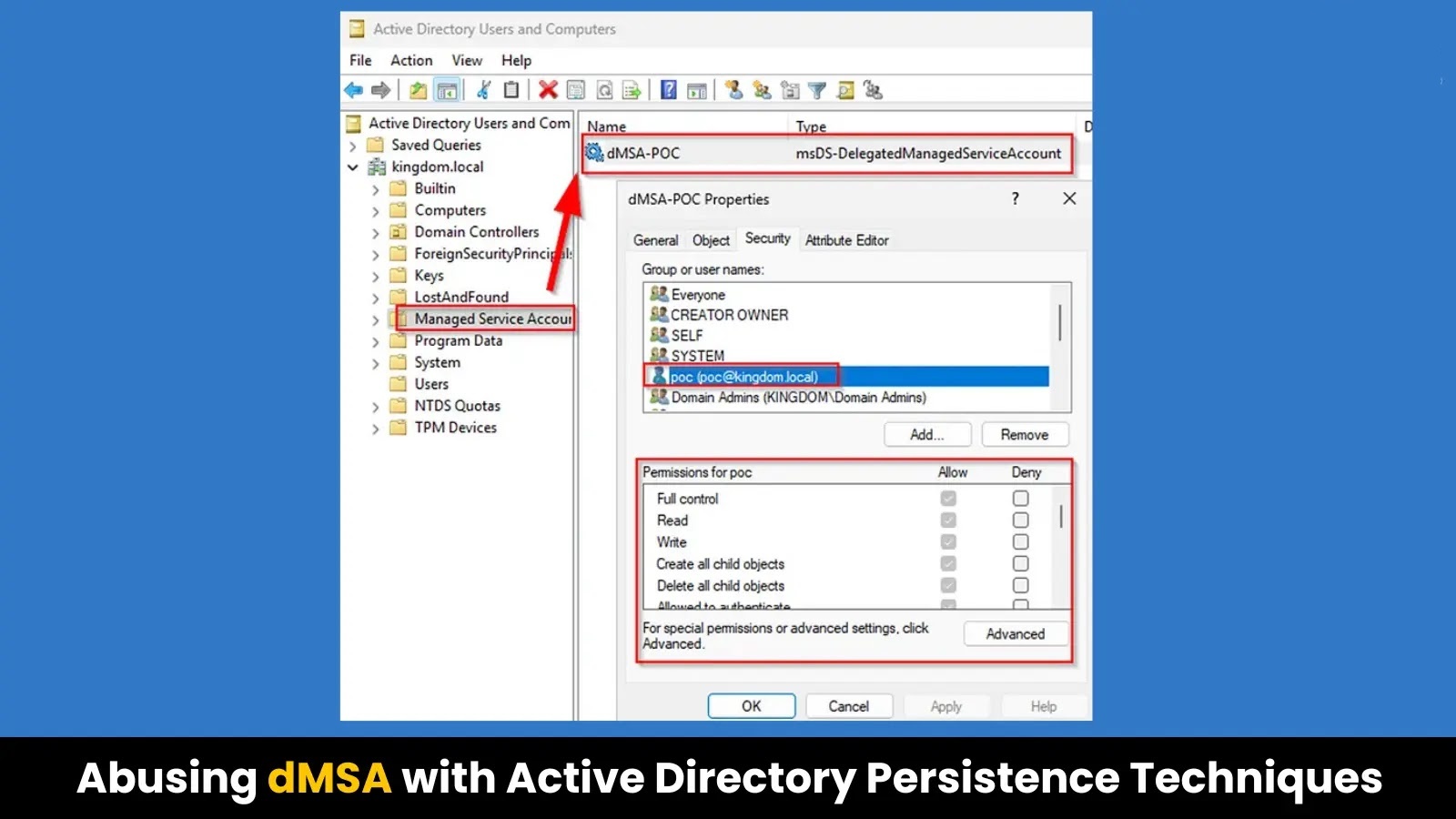Open help via the blue question-mark icon
This screenshot has width=1456, height=819.
click(x=669, y=89)
